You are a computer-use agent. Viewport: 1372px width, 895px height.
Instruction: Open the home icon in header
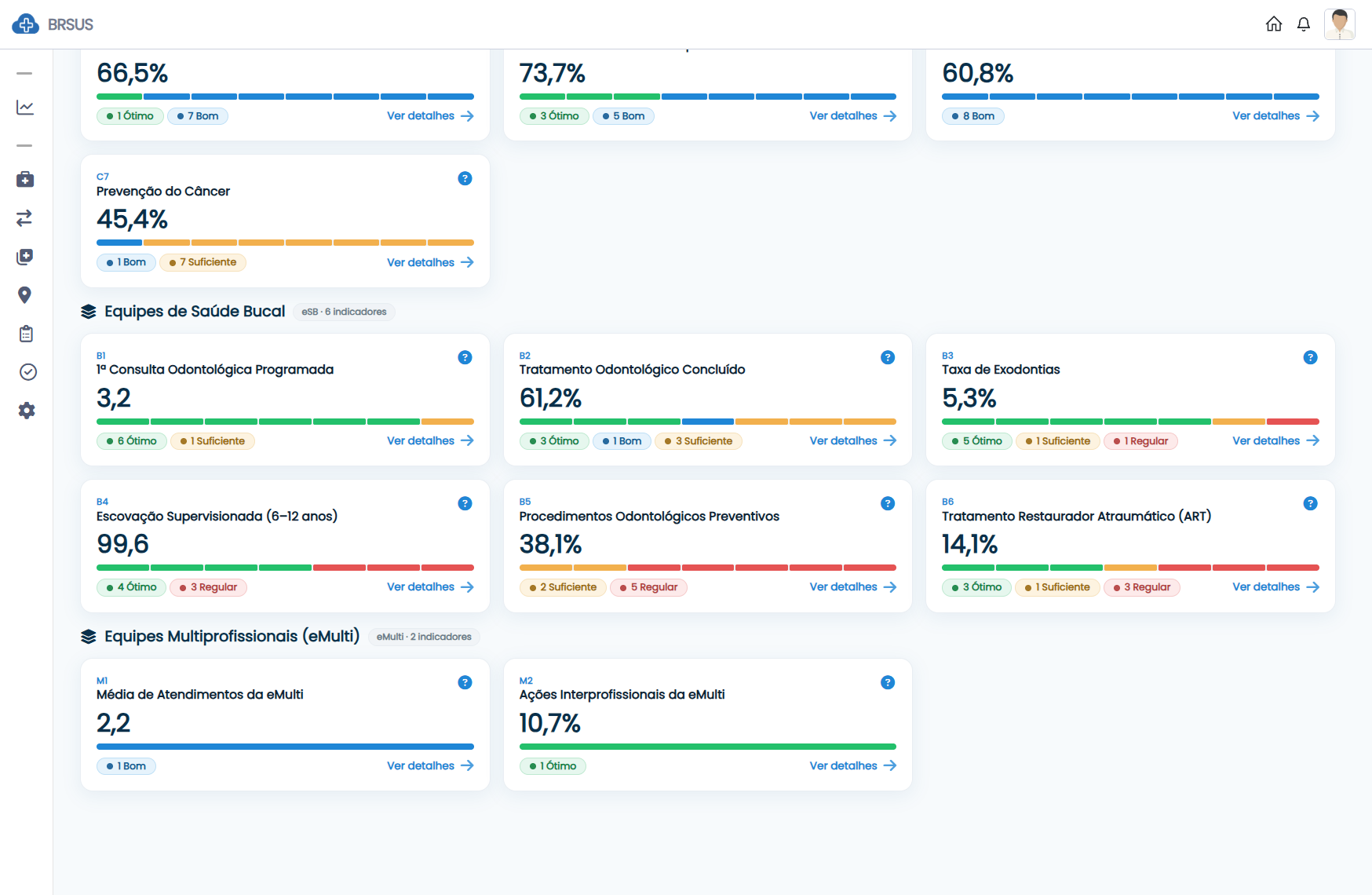pos(1274,24)
